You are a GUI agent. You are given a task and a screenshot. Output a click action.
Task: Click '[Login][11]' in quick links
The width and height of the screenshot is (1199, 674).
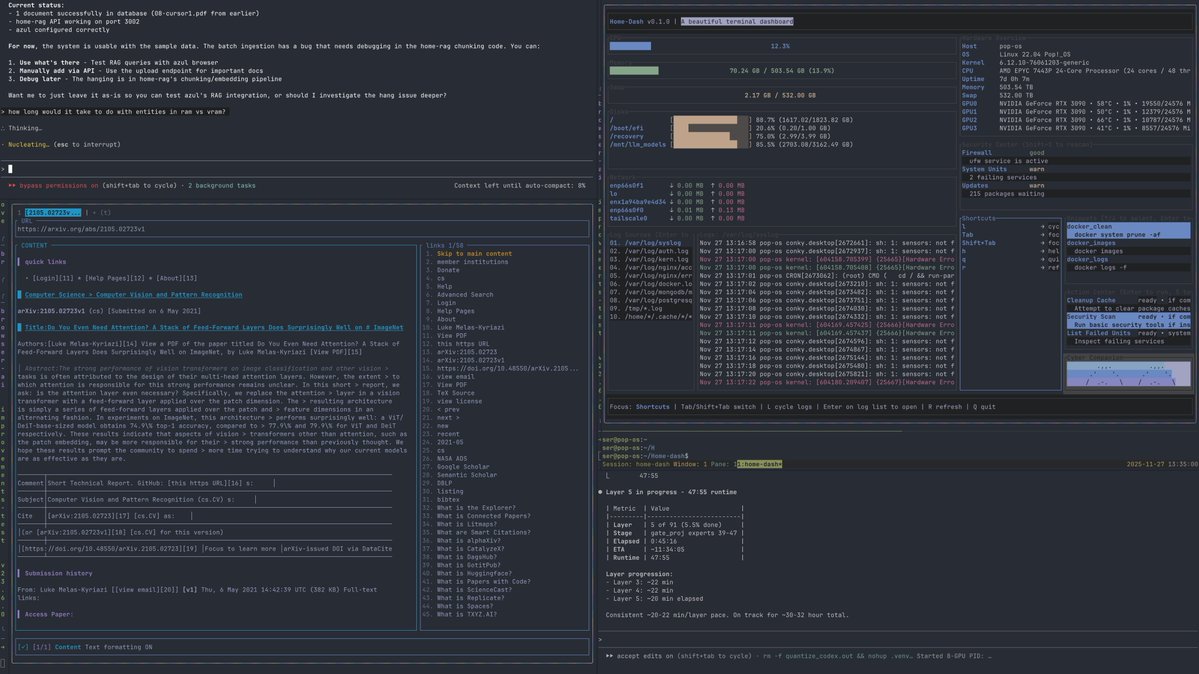coord(54,278)
